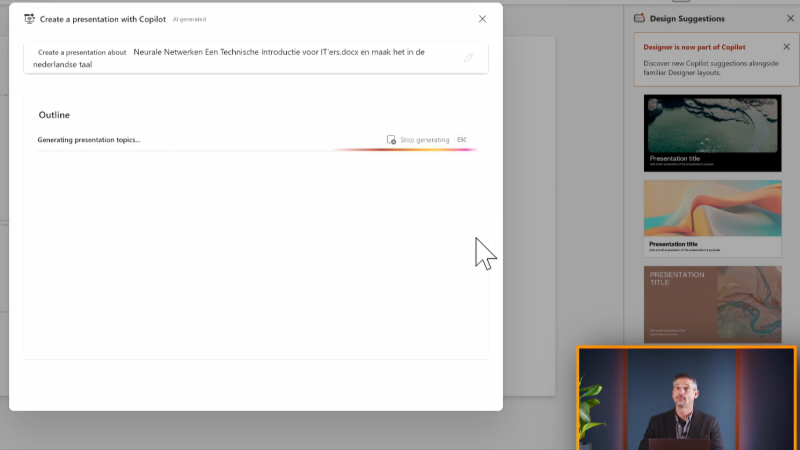
Task: Dismiss the Designer is now part of Copilot notice
Action: (786, 46)
